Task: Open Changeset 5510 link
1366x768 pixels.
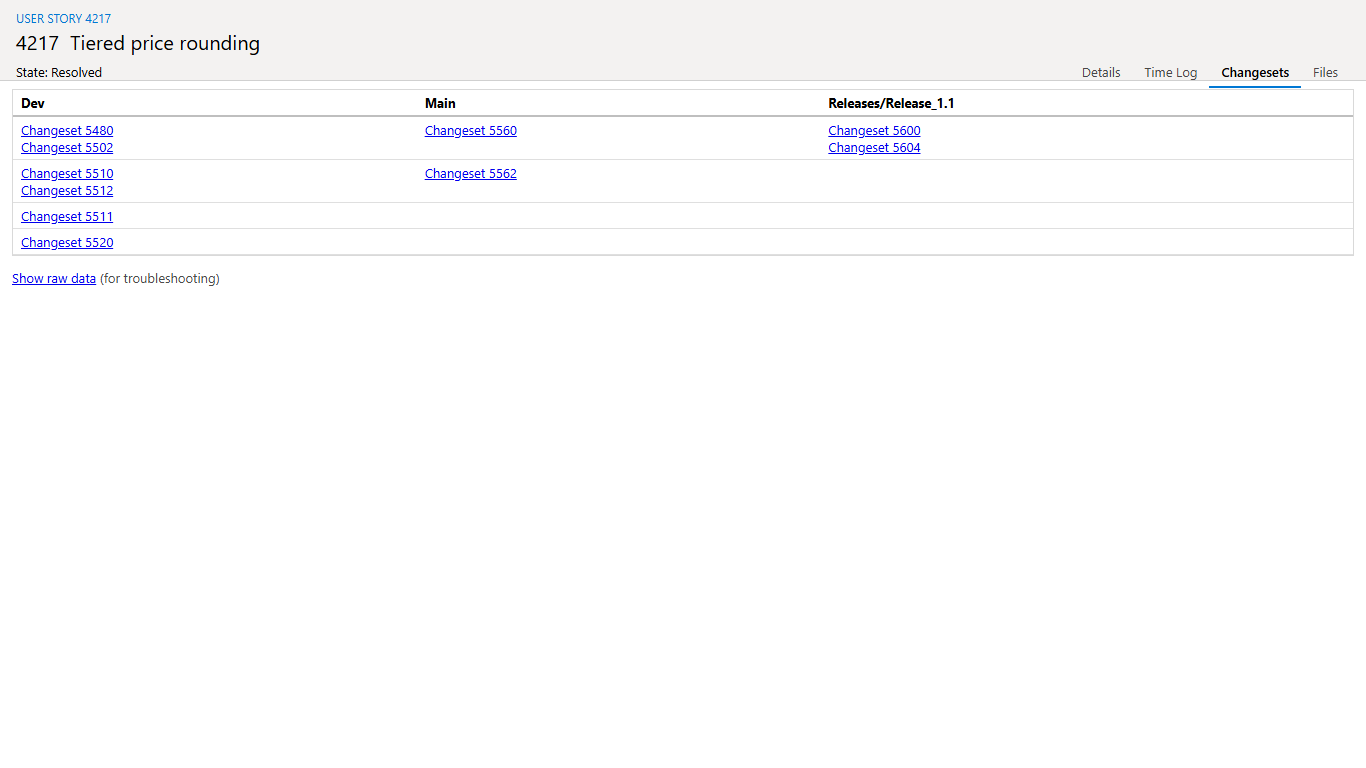Action: (x=67, y=174)
